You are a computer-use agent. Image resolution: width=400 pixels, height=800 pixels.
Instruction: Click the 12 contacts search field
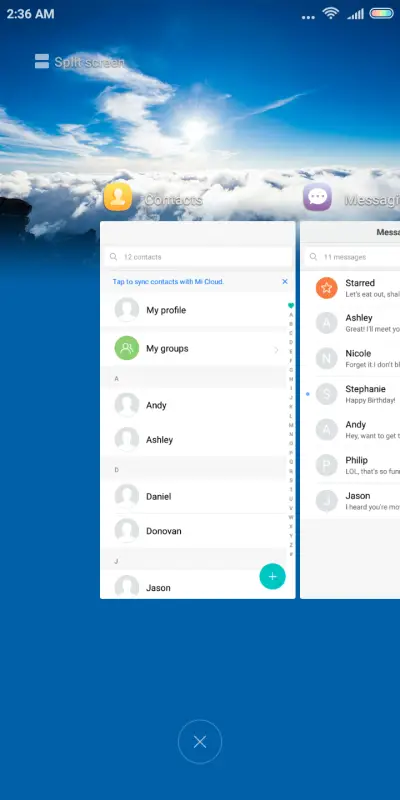(198, 257)
